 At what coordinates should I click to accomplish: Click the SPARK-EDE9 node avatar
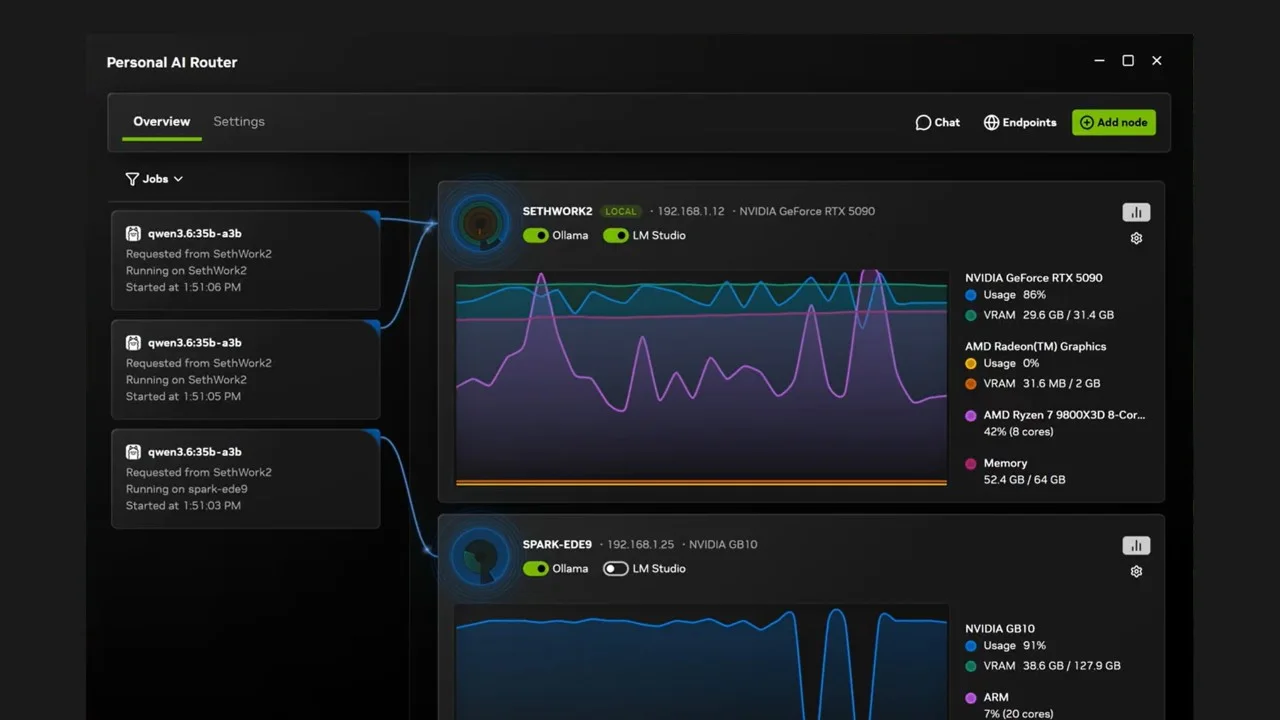(481, 557)
